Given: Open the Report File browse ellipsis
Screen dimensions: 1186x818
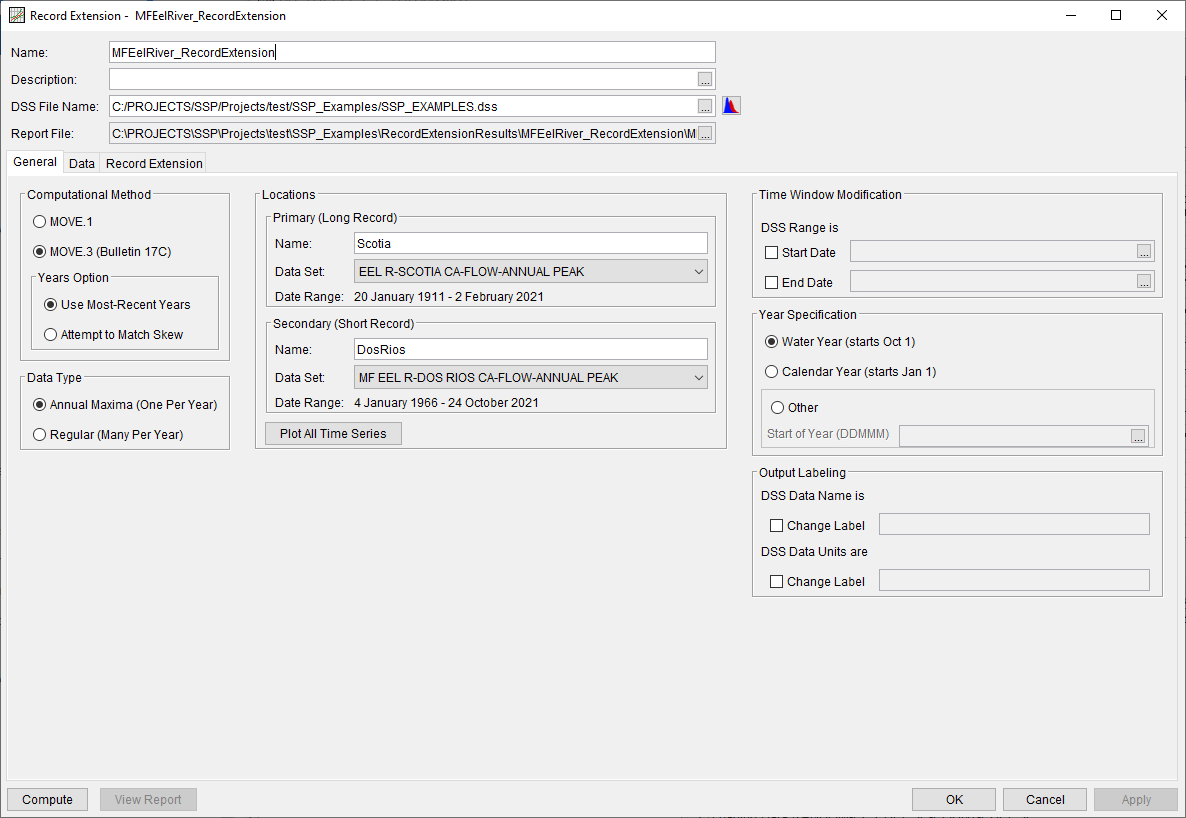Looking at the screenshot, I should [x=707, y=132].
